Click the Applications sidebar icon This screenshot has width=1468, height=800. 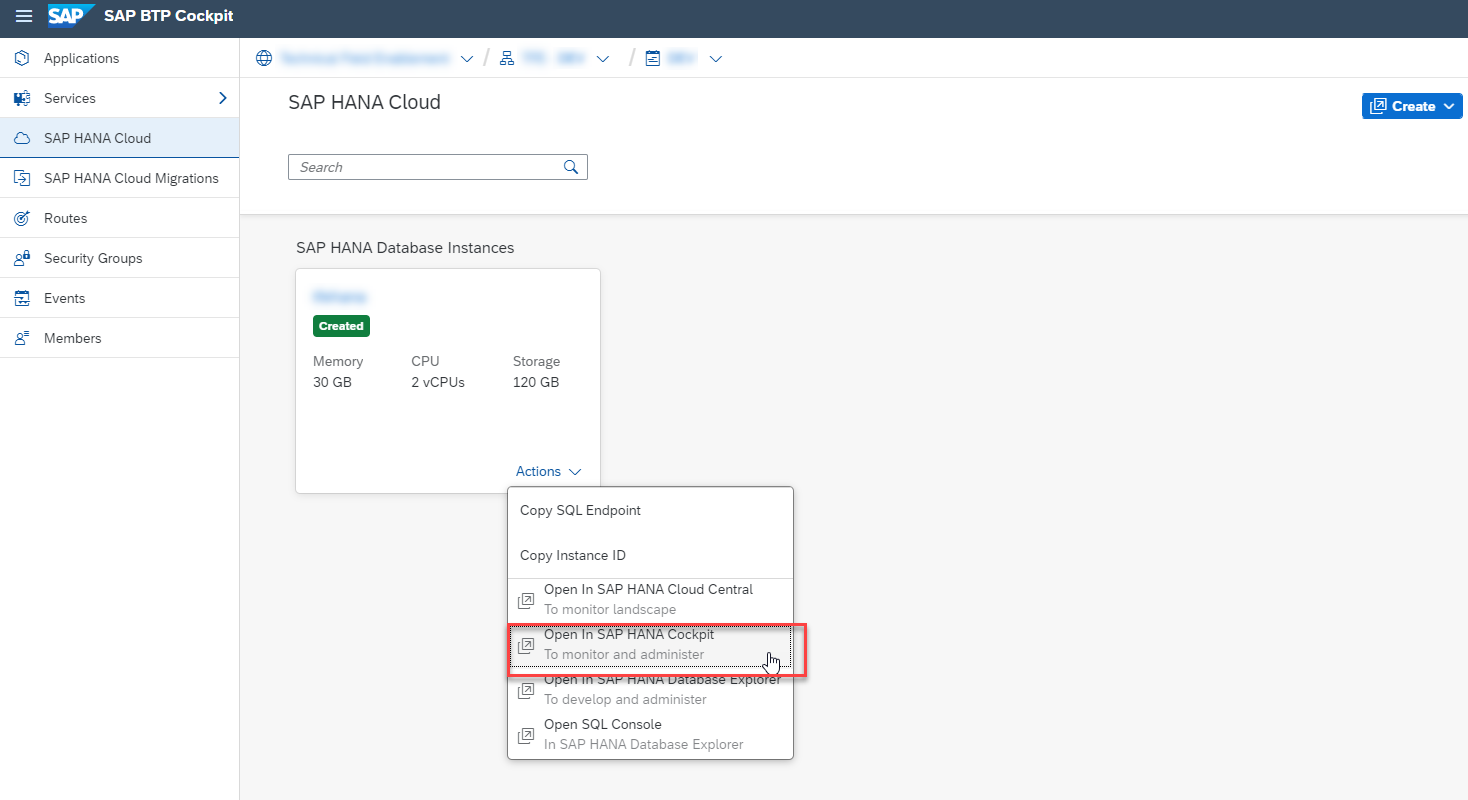22,58
